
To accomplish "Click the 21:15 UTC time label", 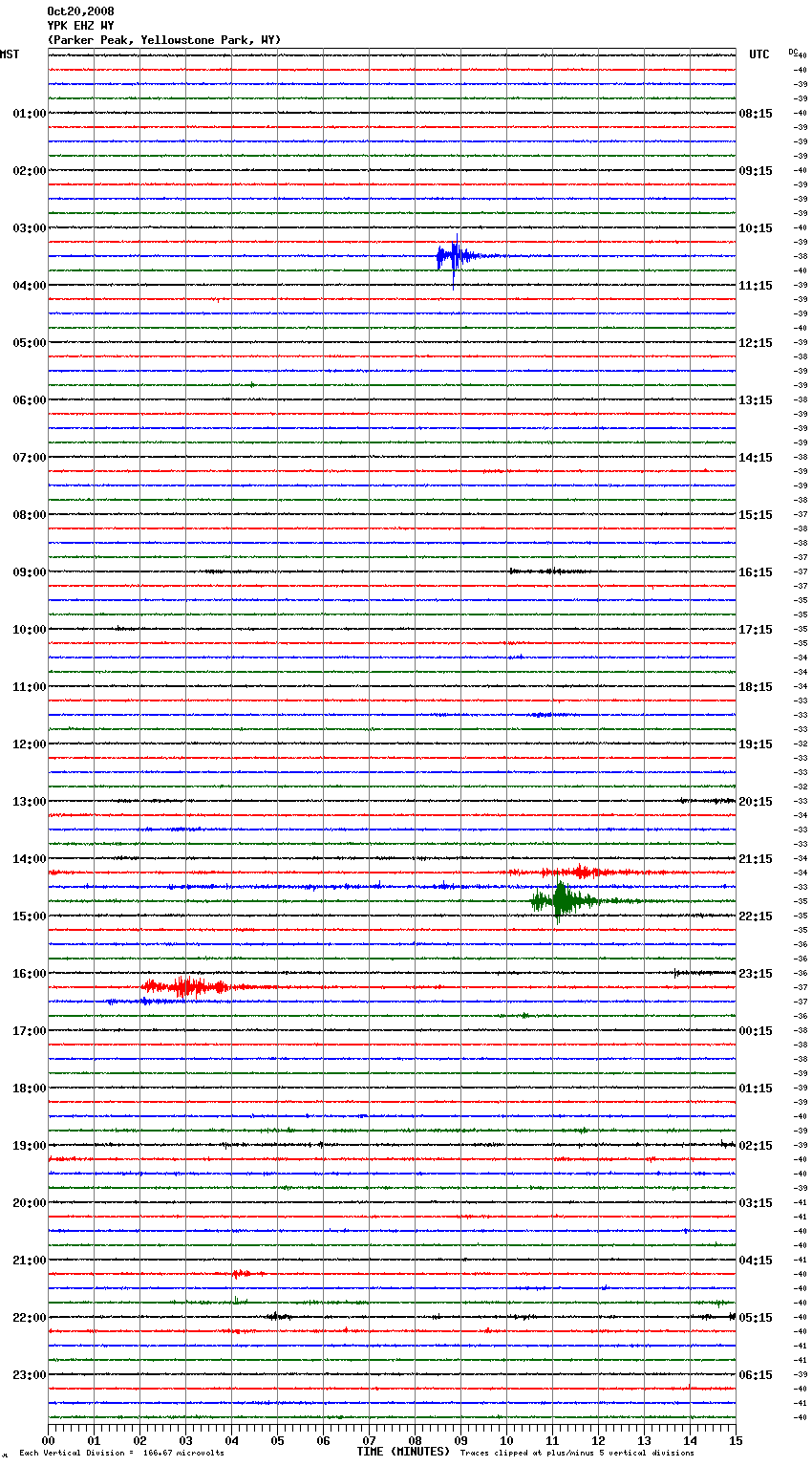I will [x=756, y=859].
